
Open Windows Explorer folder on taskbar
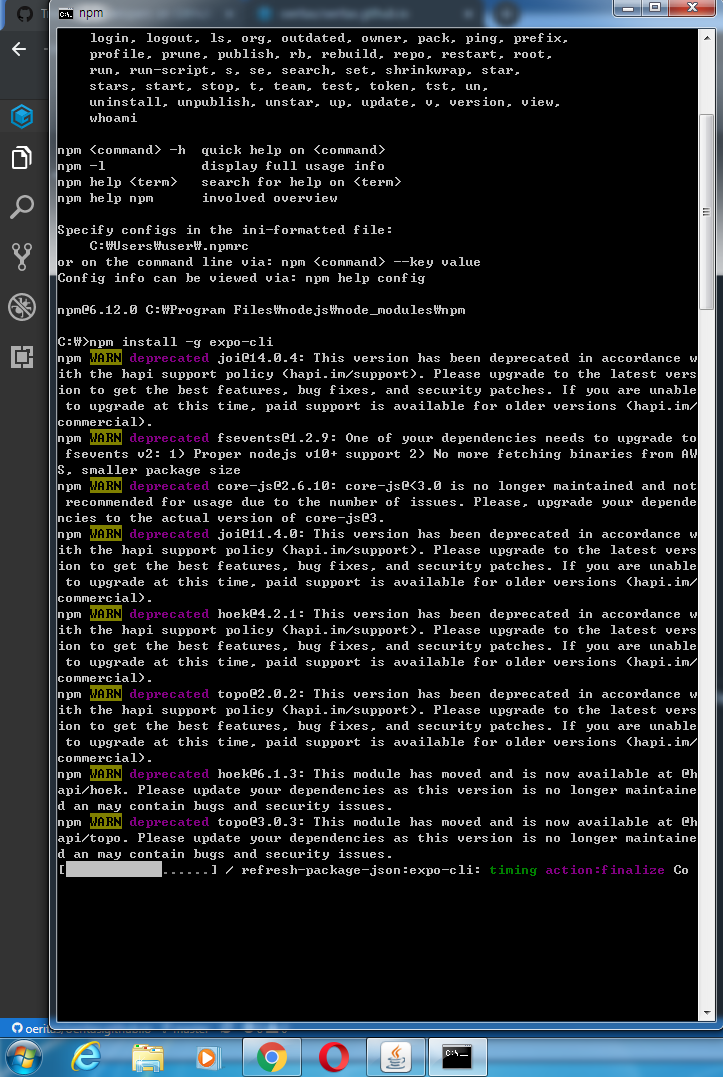148,1058
